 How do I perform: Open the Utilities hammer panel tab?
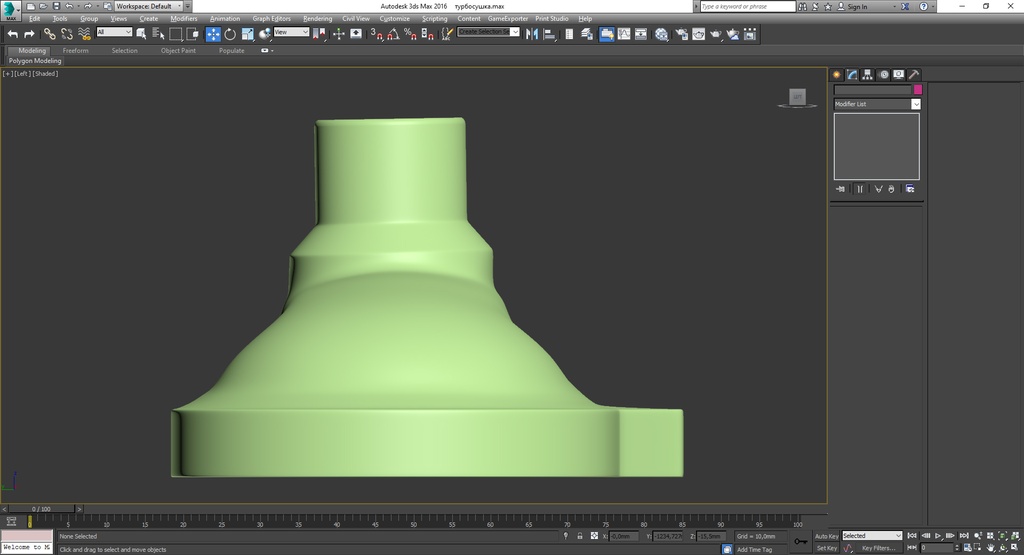click(914, 74)
